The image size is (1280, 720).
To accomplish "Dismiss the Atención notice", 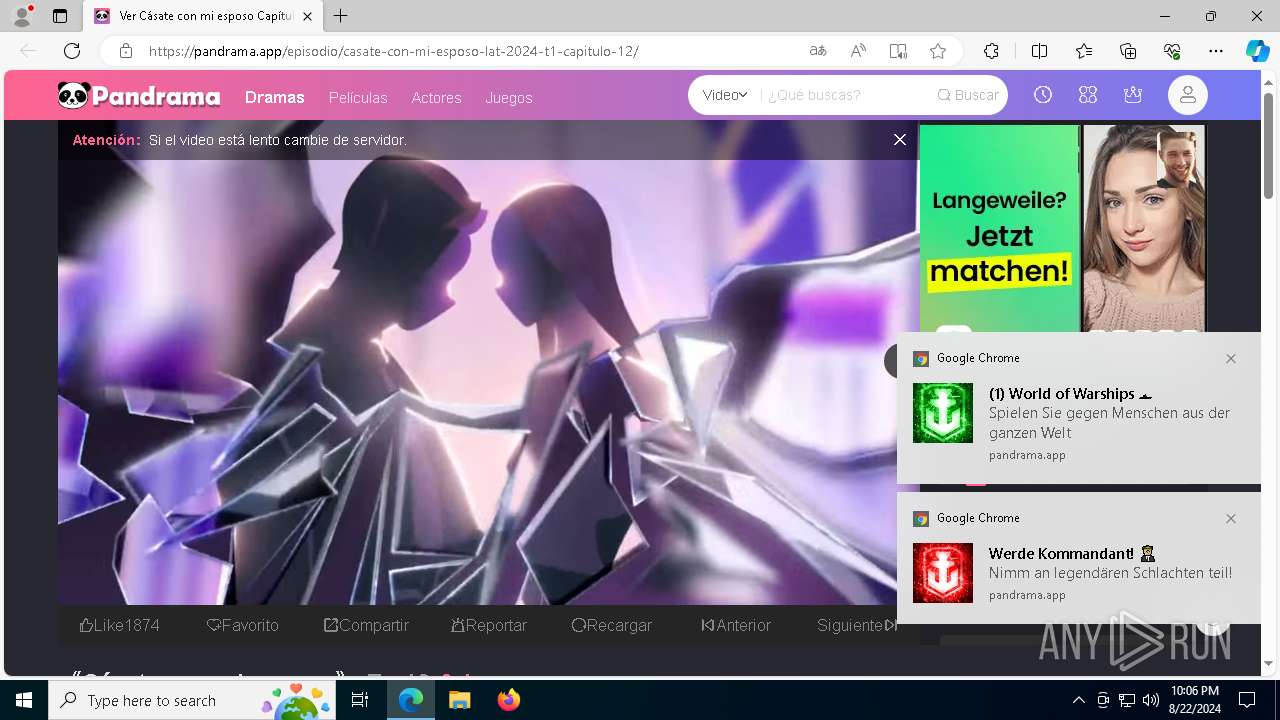I will tap(900, 140).
